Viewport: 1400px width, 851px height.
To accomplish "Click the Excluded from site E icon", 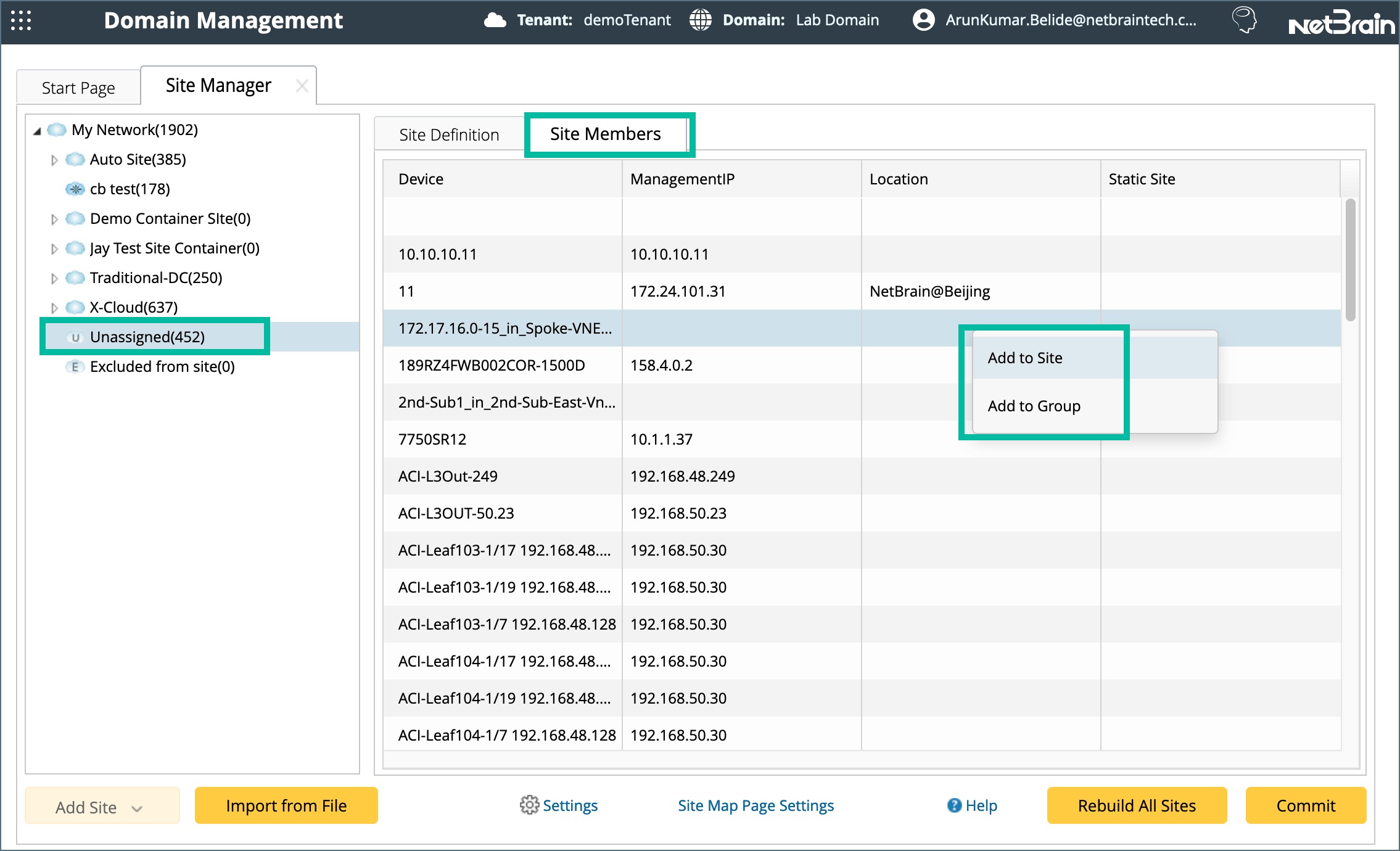I will pyautogui.click(x=75, y=367).
